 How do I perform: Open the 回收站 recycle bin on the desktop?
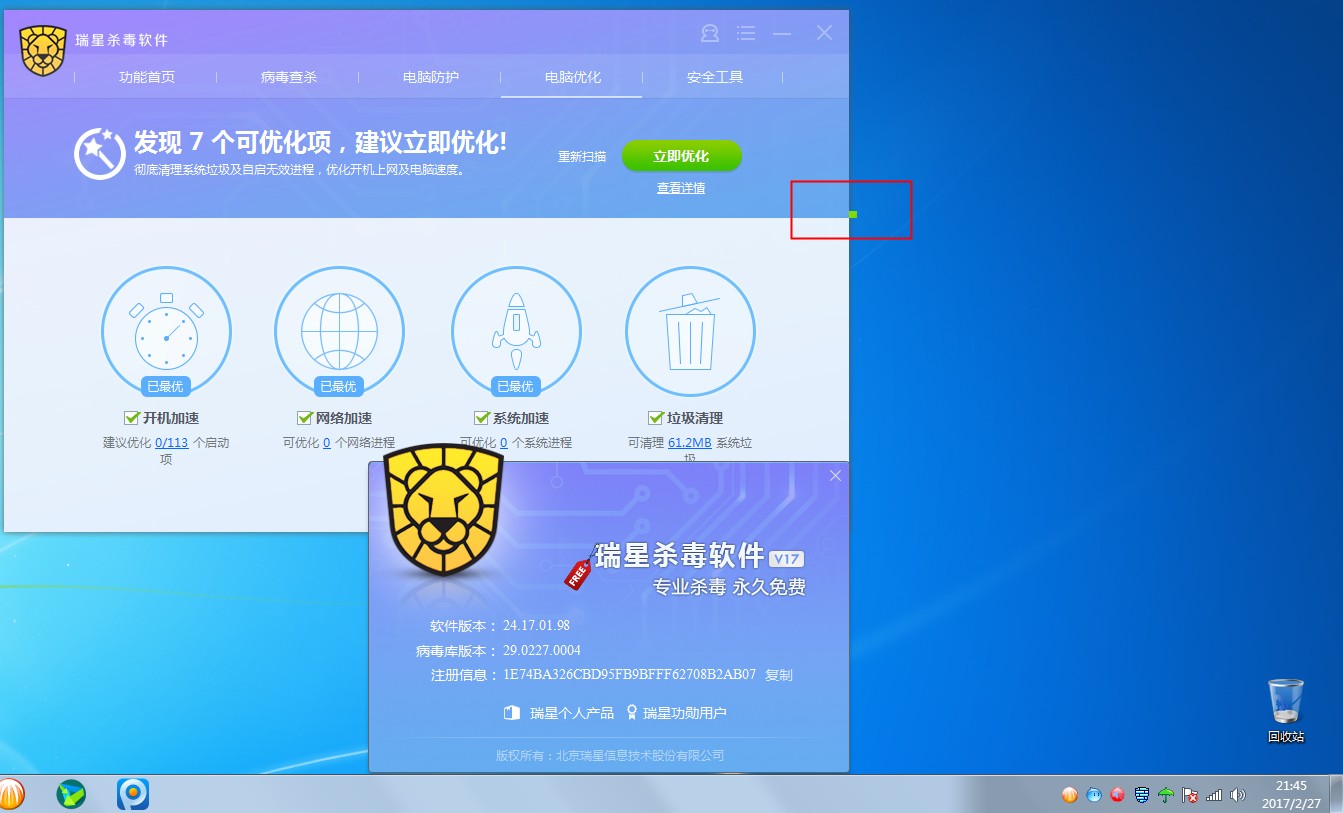tap(1286, 711)
